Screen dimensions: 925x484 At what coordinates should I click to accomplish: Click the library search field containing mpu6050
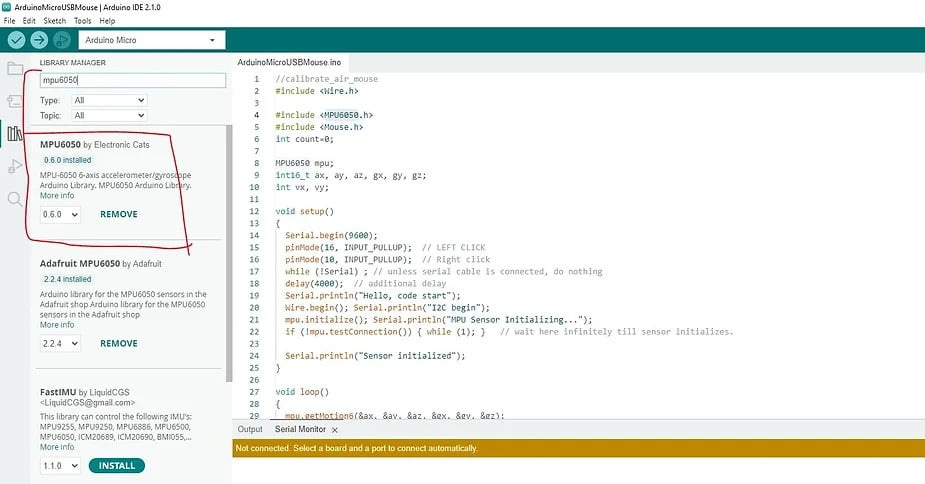(x=133, y=80)
